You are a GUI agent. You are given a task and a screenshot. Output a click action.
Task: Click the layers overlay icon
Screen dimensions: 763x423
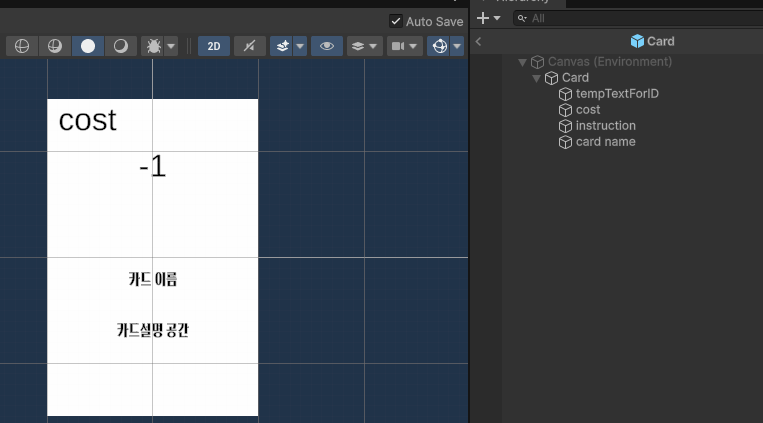(358, 46)
